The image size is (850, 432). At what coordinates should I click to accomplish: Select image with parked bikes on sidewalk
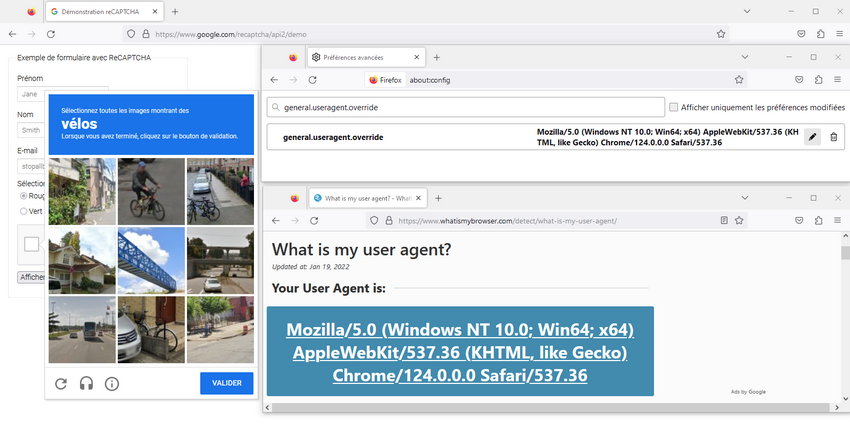tap(220, 191)
